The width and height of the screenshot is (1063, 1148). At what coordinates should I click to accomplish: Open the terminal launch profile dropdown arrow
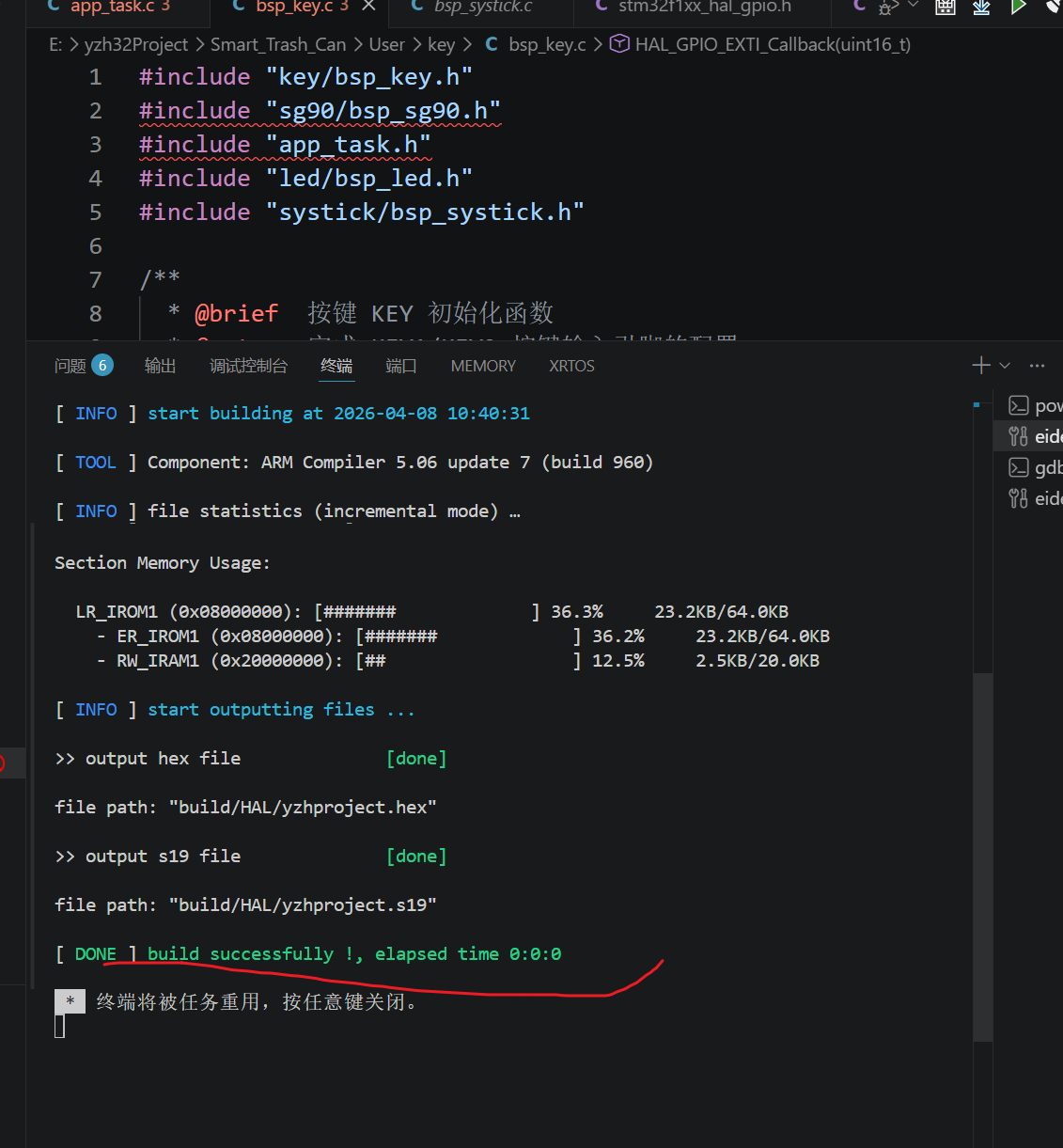pos(1005,366)
